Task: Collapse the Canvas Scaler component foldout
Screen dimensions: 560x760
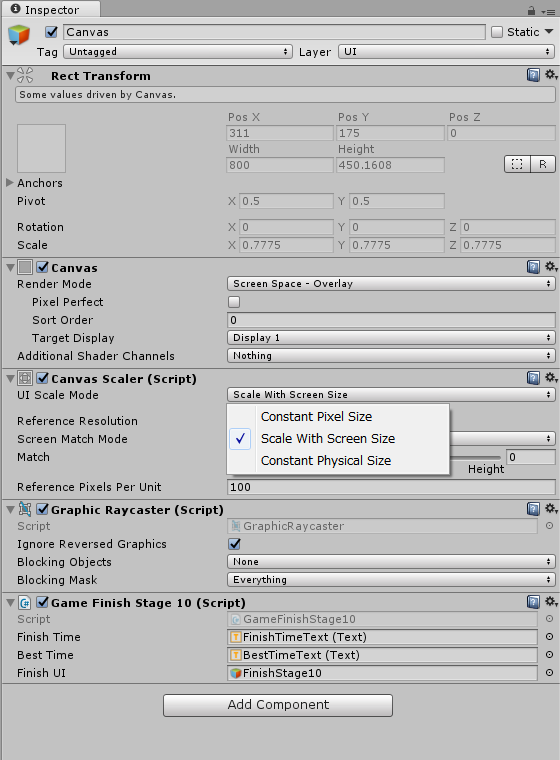Action: 10,379
